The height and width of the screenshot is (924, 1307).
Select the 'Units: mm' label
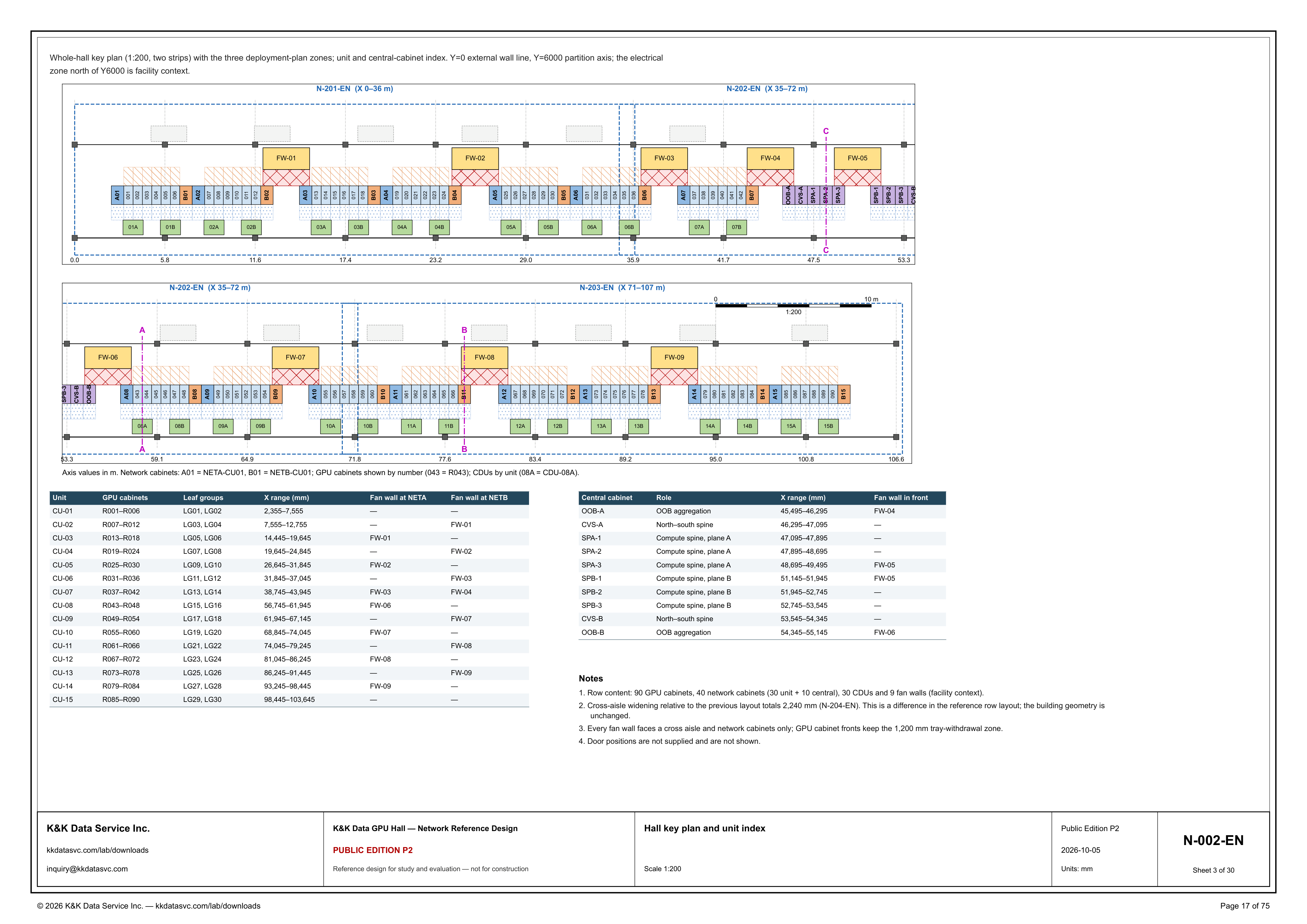[1076, 869]
